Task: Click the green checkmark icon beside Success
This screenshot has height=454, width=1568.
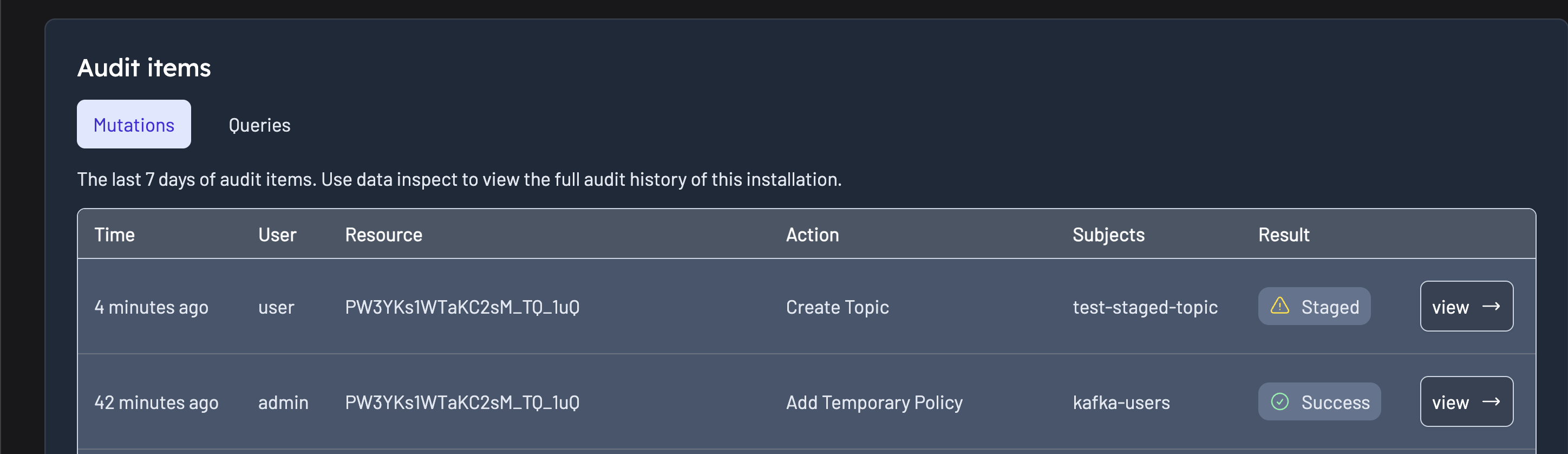Action: click(1279, 401)
